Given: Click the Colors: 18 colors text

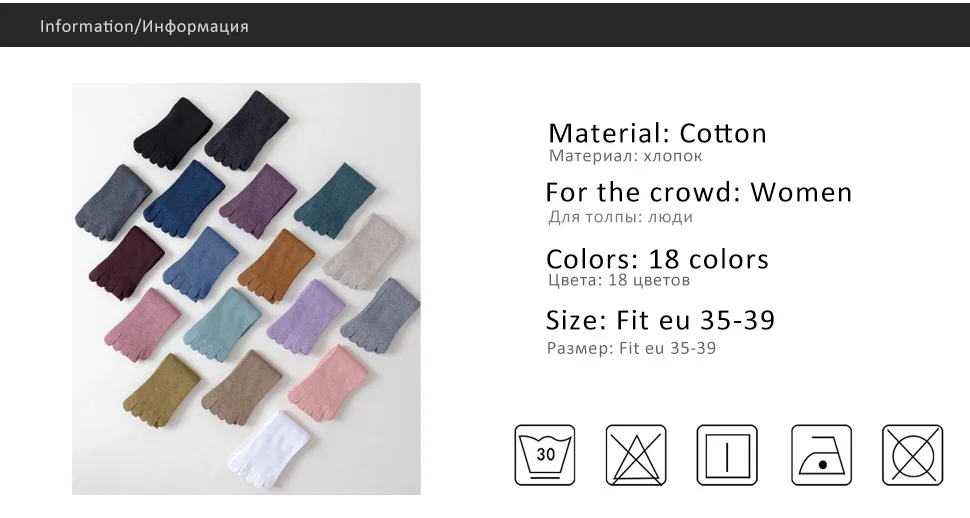Looking at the screenshot, I should 657,259.
